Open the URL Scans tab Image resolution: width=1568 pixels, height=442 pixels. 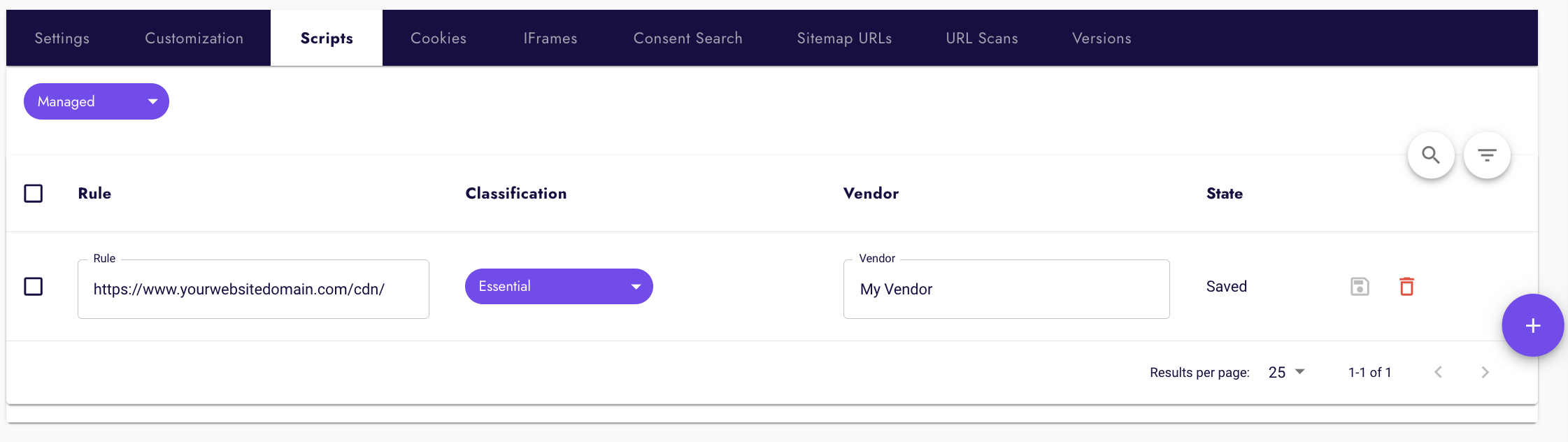982,38
